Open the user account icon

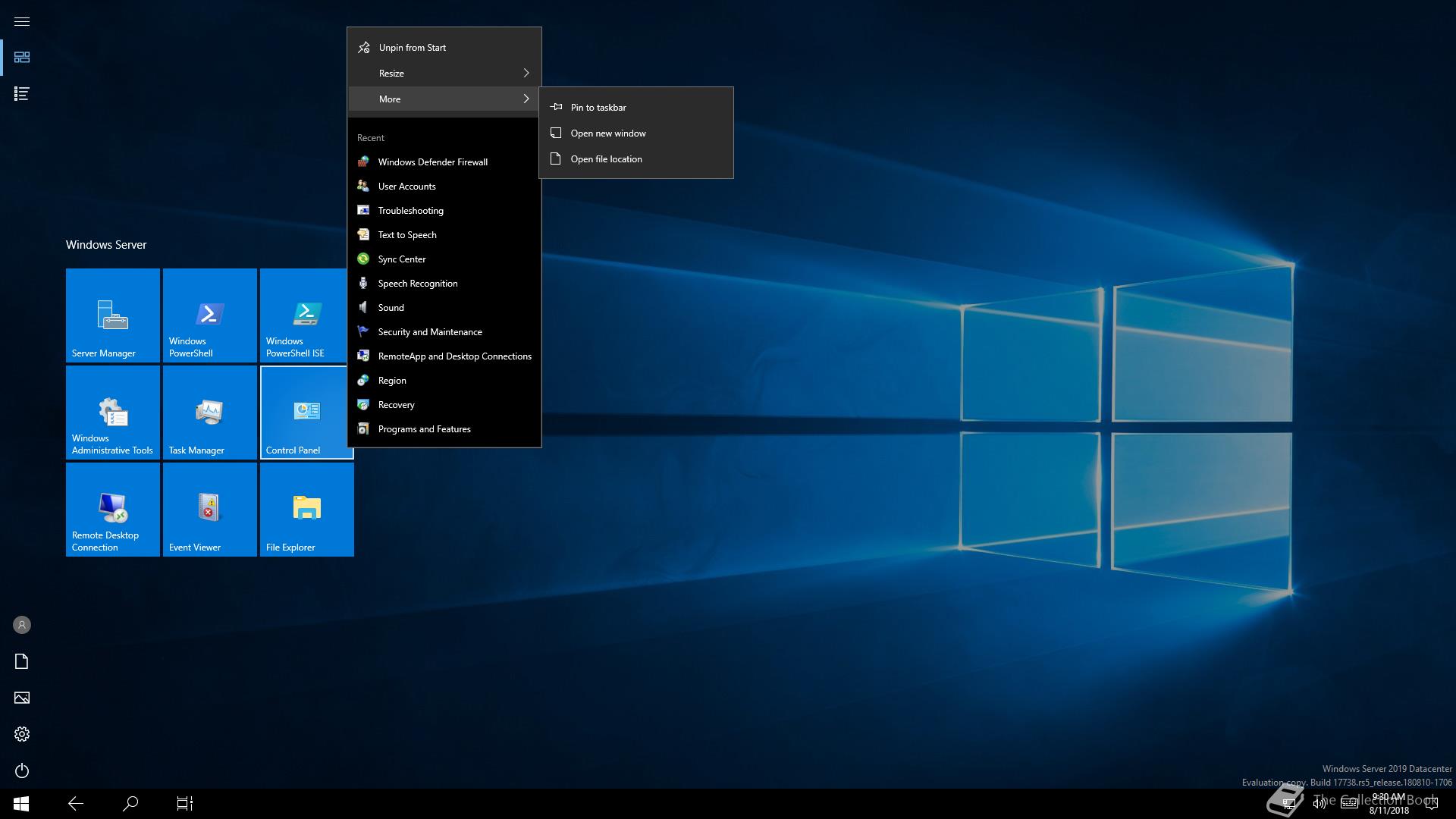22,625
